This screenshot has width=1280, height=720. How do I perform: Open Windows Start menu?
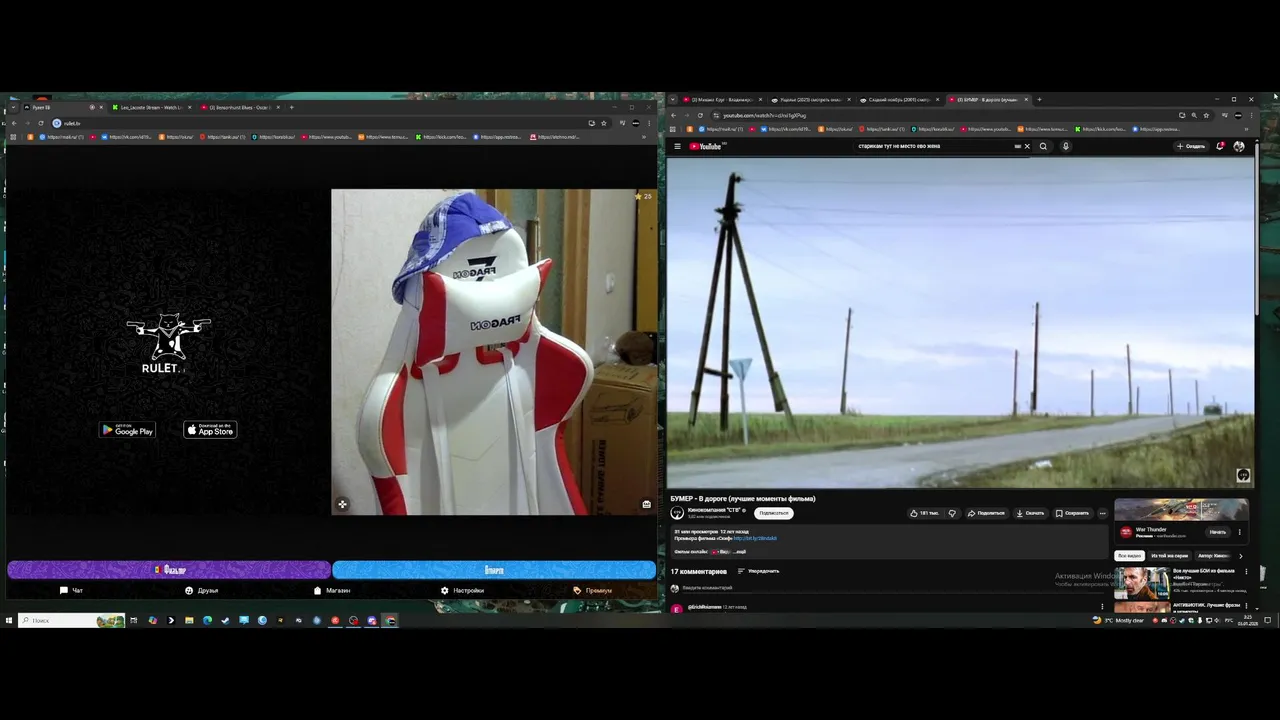click(9, 620)
